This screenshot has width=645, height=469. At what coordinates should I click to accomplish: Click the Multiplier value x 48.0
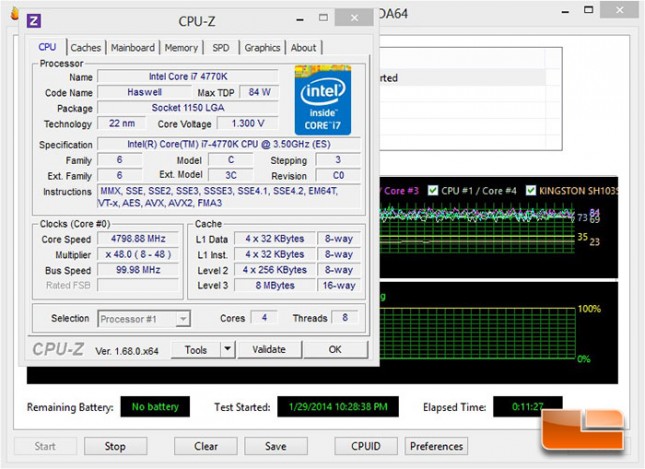click(138, 254)
